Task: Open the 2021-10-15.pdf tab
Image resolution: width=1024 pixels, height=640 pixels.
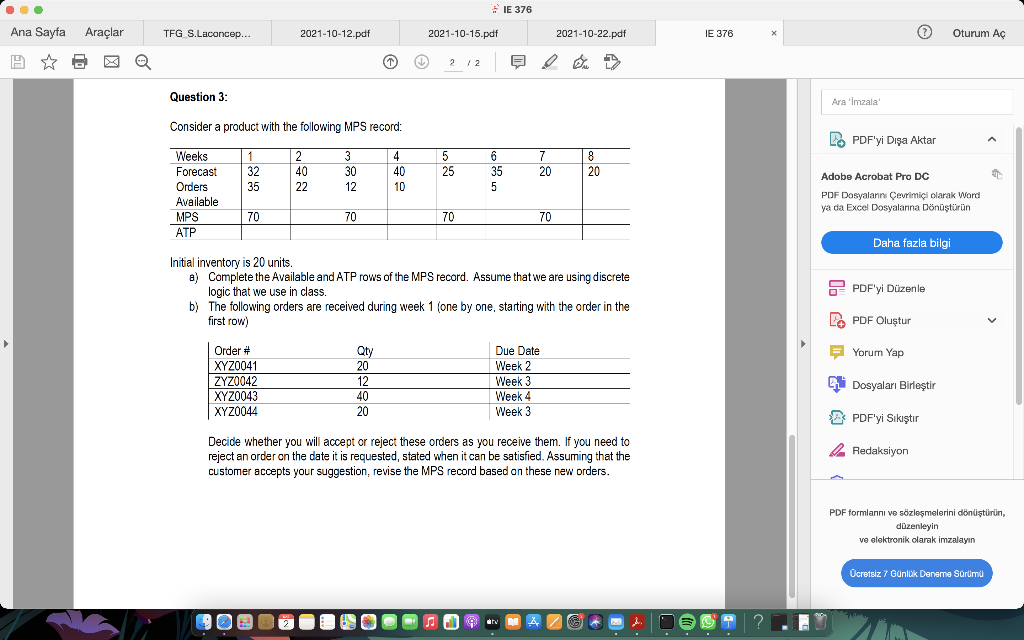Action: tap(463, 33)
